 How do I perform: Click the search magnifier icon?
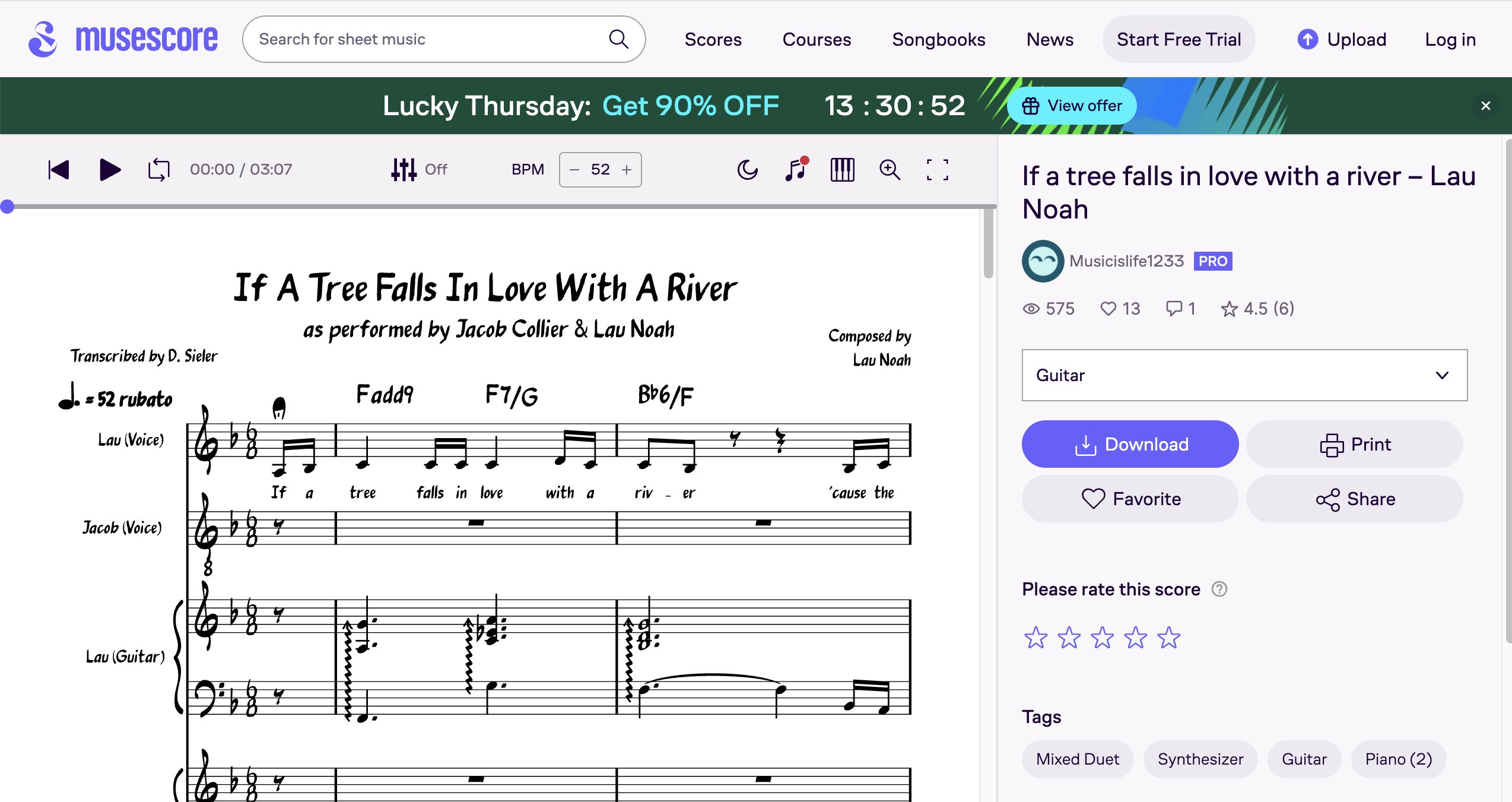click(618, 39)
